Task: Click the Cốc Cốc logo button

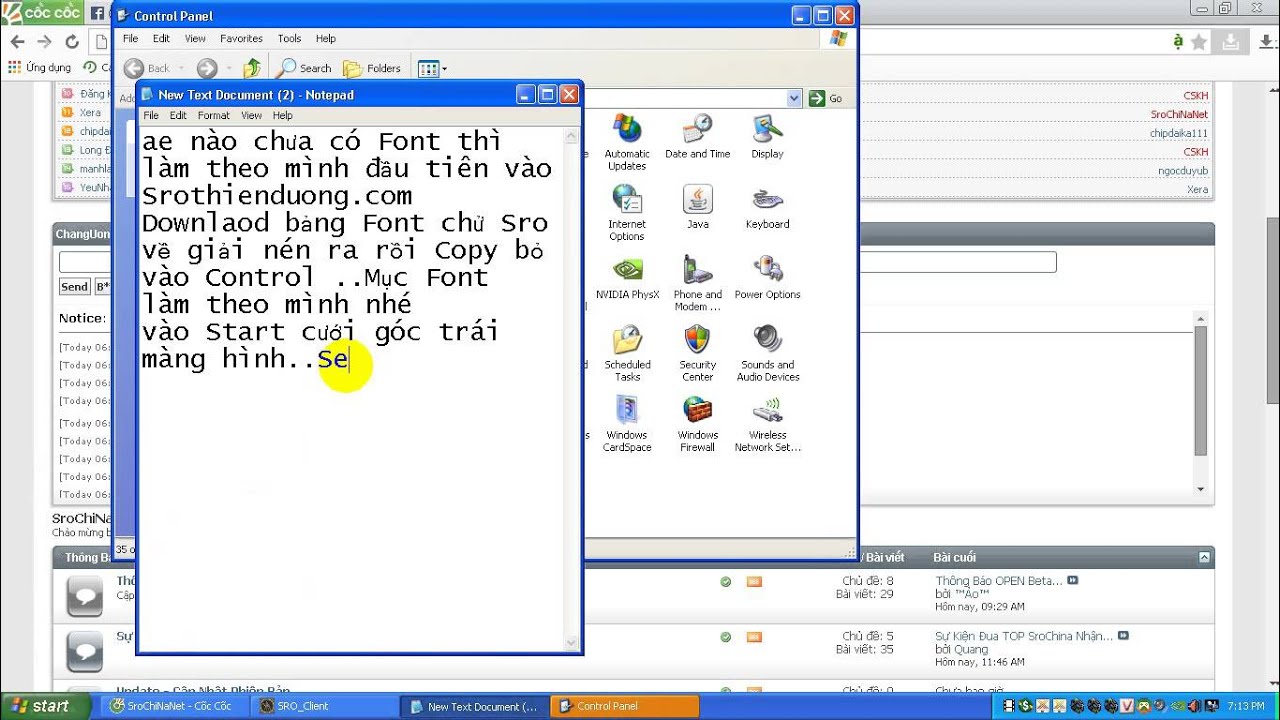Action: click(x=40, y=13)
